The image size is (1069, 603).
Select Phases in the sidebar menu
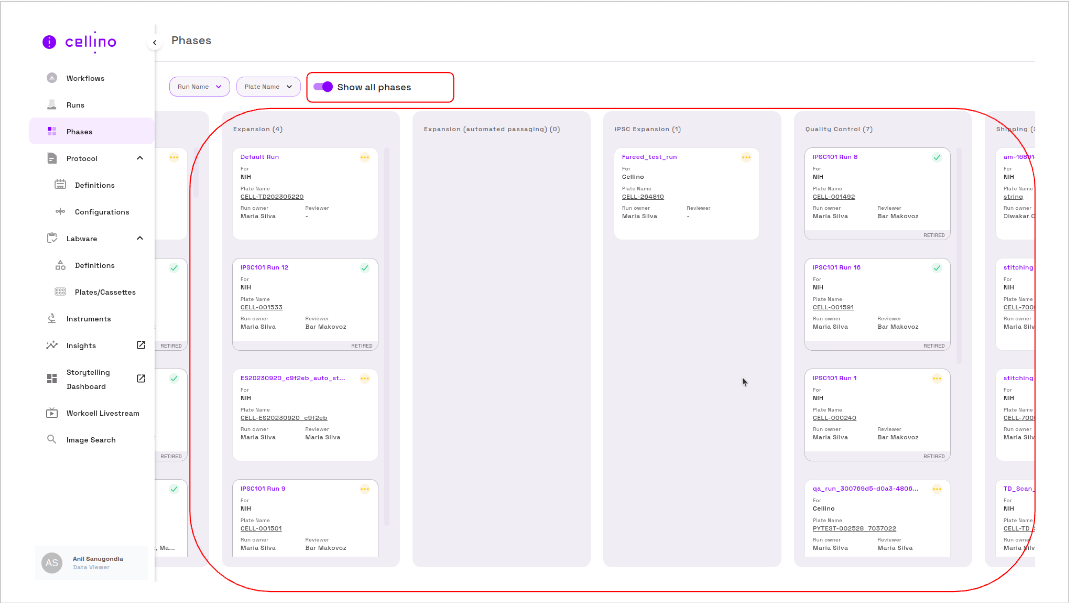79,131
